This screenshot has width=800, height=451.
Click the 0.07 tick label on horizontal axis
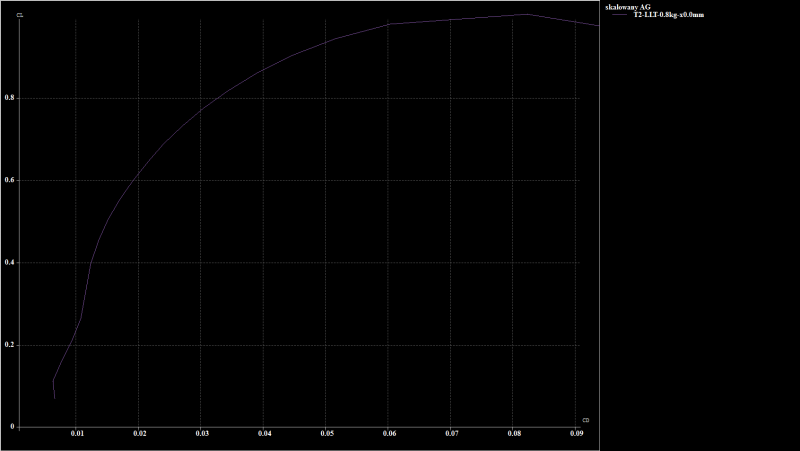point(452,434)
